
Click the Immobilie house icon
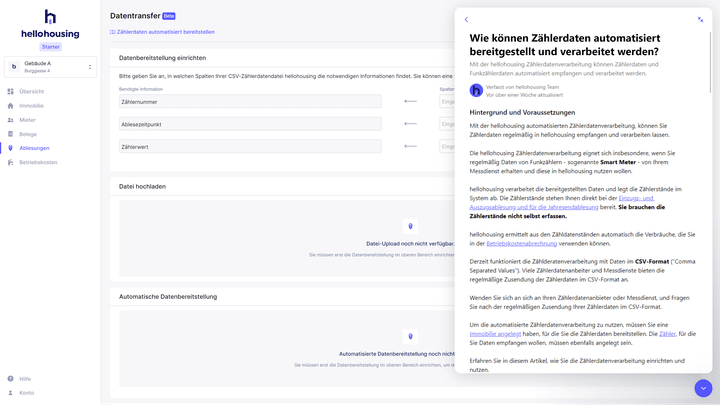pos(11,106)
